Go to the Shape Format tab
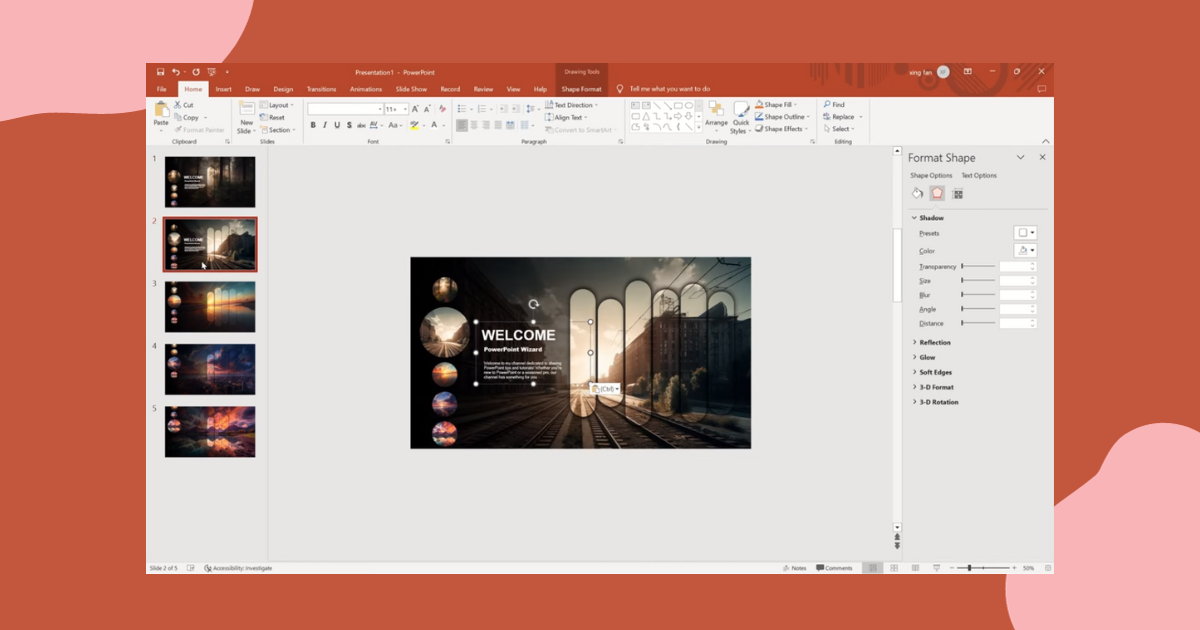This screenshot has width=1200, height=630. (x=581, y=89)
